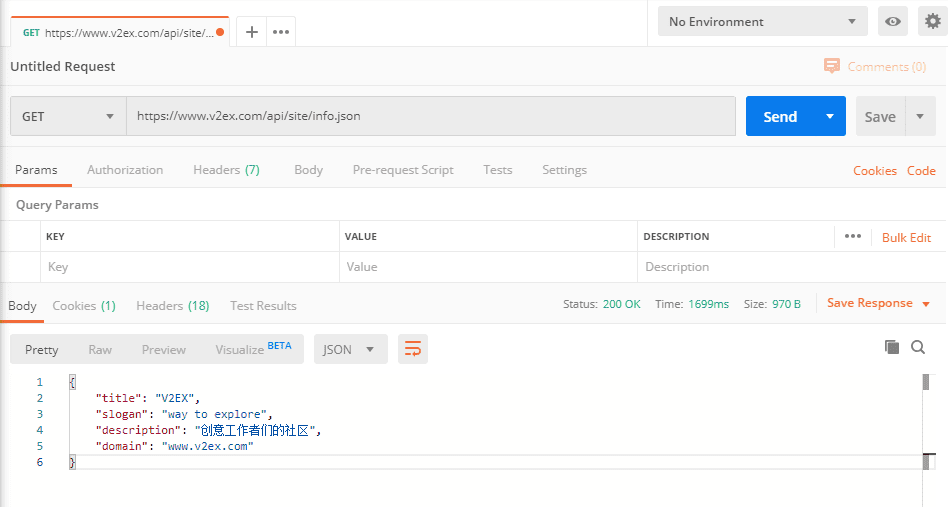Screen dimensions: 948x507
Task: Switch to the Params tab
Action: [36, 170]
